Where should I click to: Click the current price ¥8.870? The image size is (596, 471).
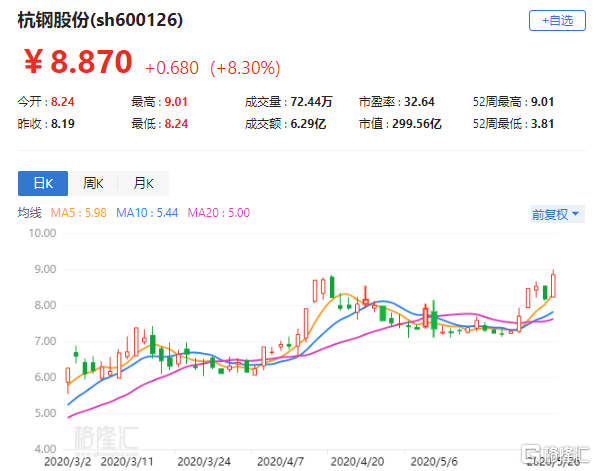click(x=78, y=62)
